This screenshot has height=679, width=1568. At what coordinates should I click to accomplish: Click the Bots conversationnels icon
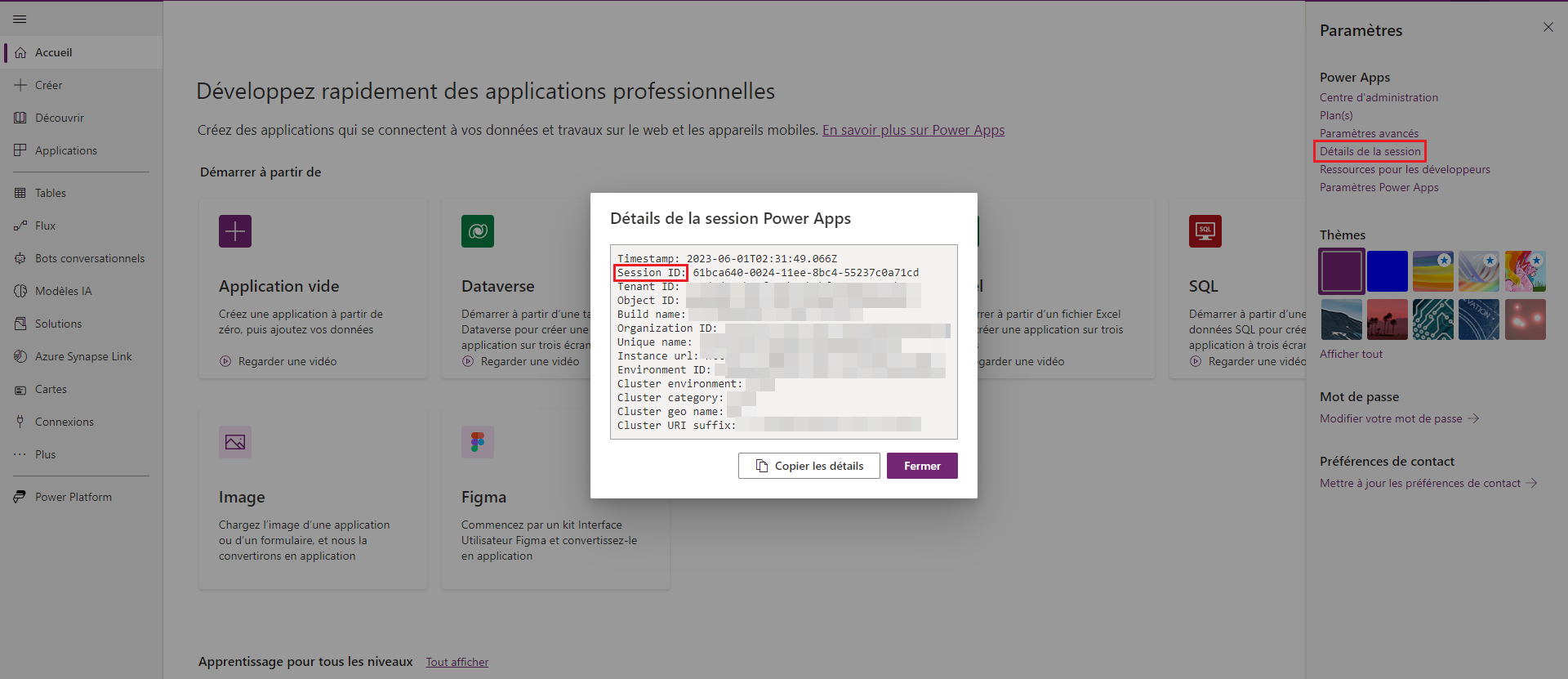(20, 258)
